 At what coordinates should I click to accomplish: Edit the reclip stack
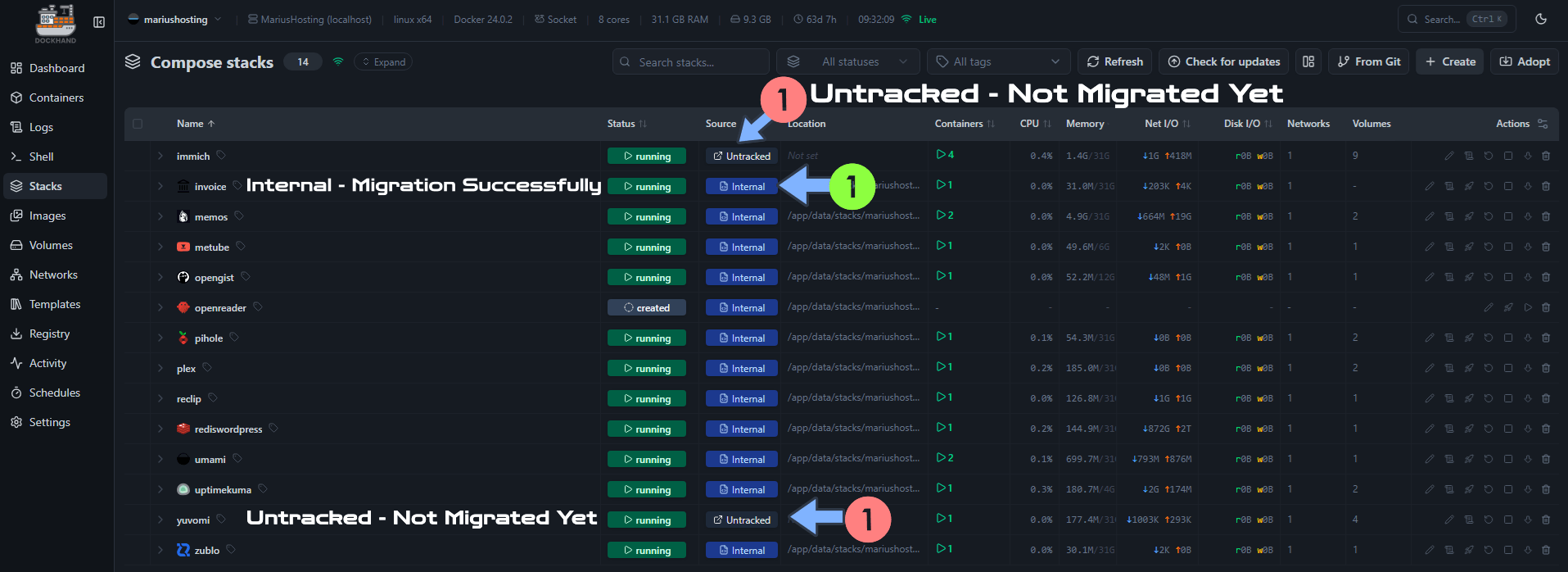pyautogui.click(x=1430, y=398)
